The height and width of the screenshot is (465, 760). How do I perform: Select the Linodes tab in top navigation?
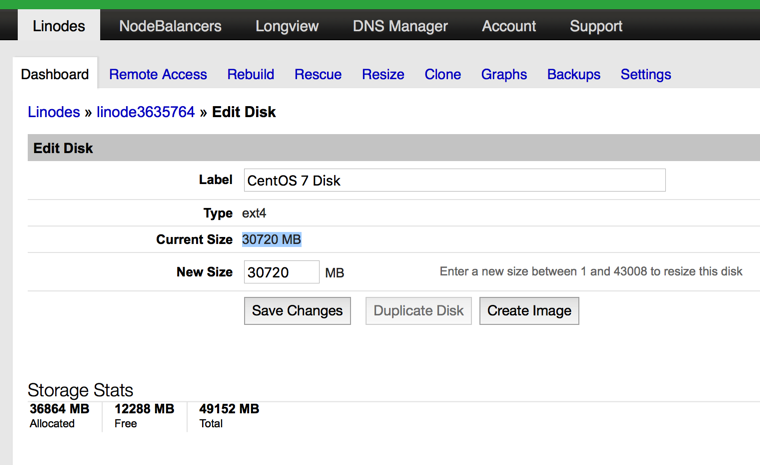[59, 26]
